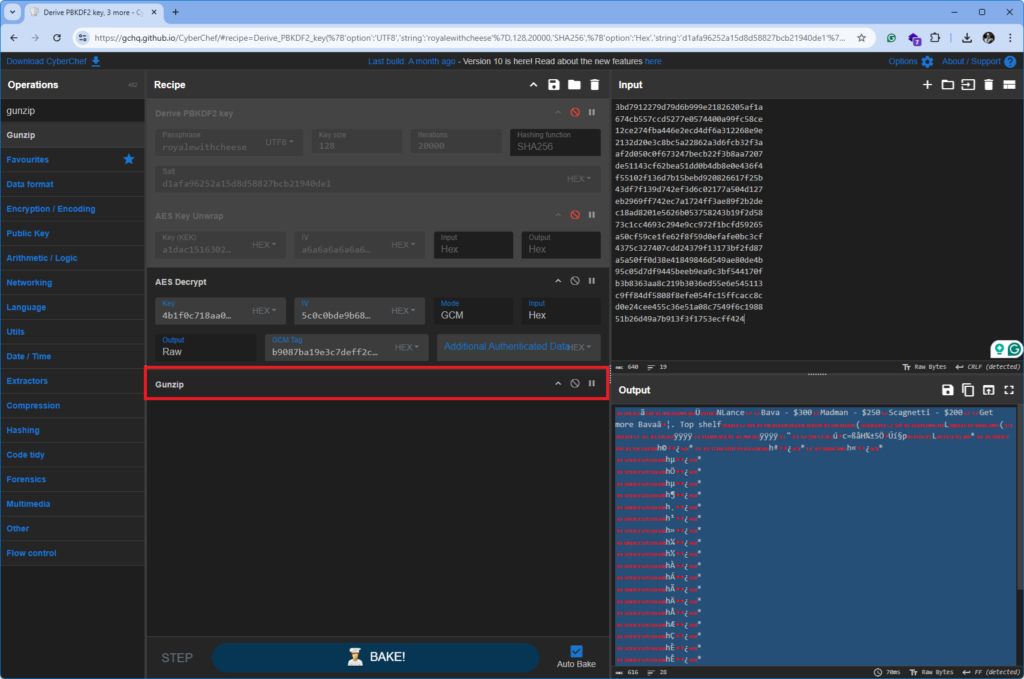Reload the browser page
Screen dimensions: 1024x679
coord(57,38)
